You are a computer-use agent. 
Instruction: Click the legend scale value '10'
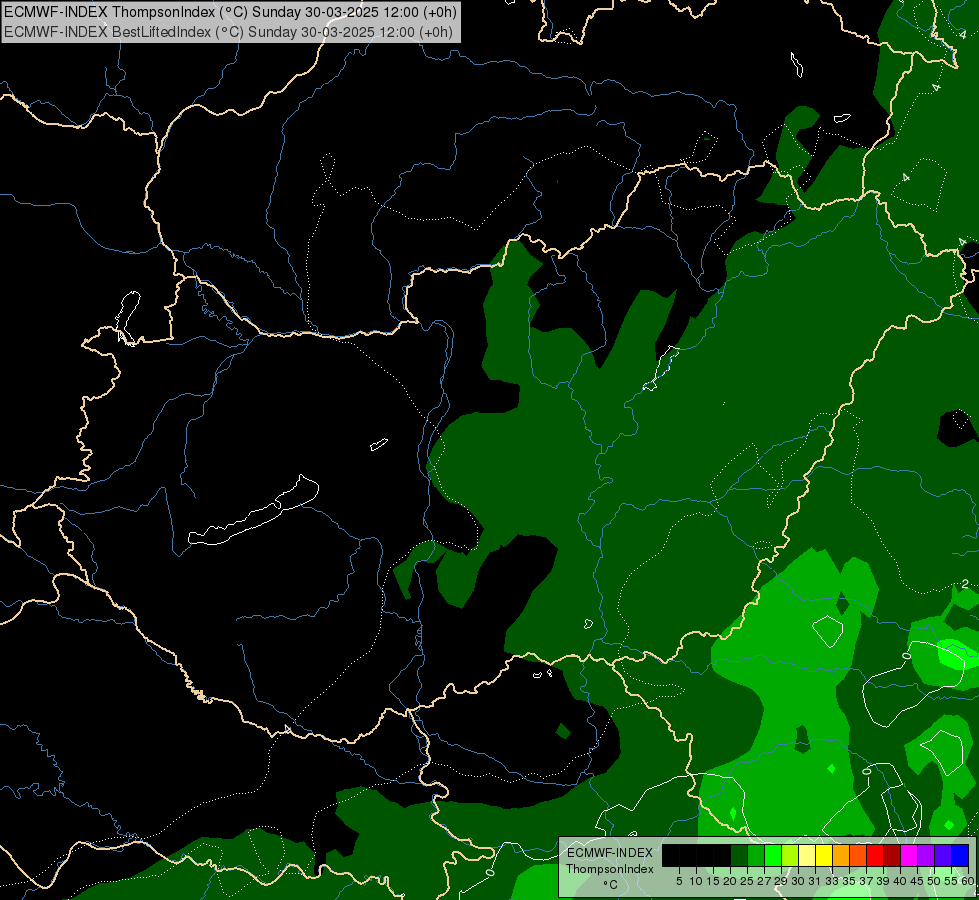[696, 881]
